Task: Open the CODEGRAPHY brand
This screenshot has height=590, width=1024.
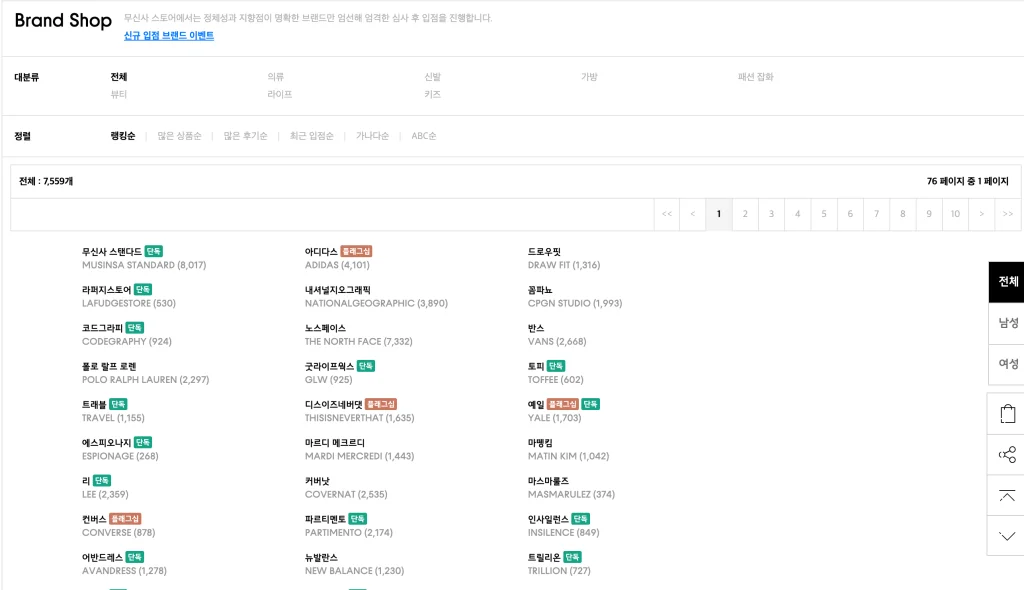Action: coord(127,341)
